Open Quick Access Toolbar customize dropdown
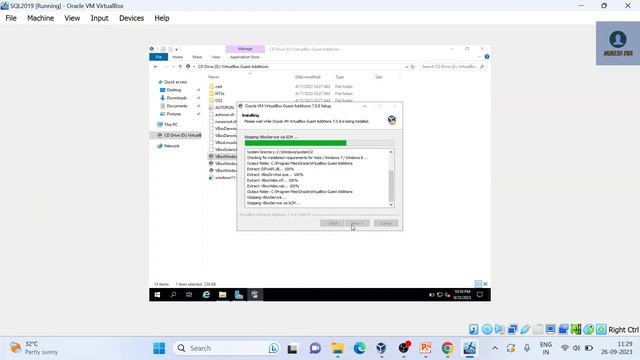The width and height of the screenshot is (640, 360). click(x=176, y=49)
